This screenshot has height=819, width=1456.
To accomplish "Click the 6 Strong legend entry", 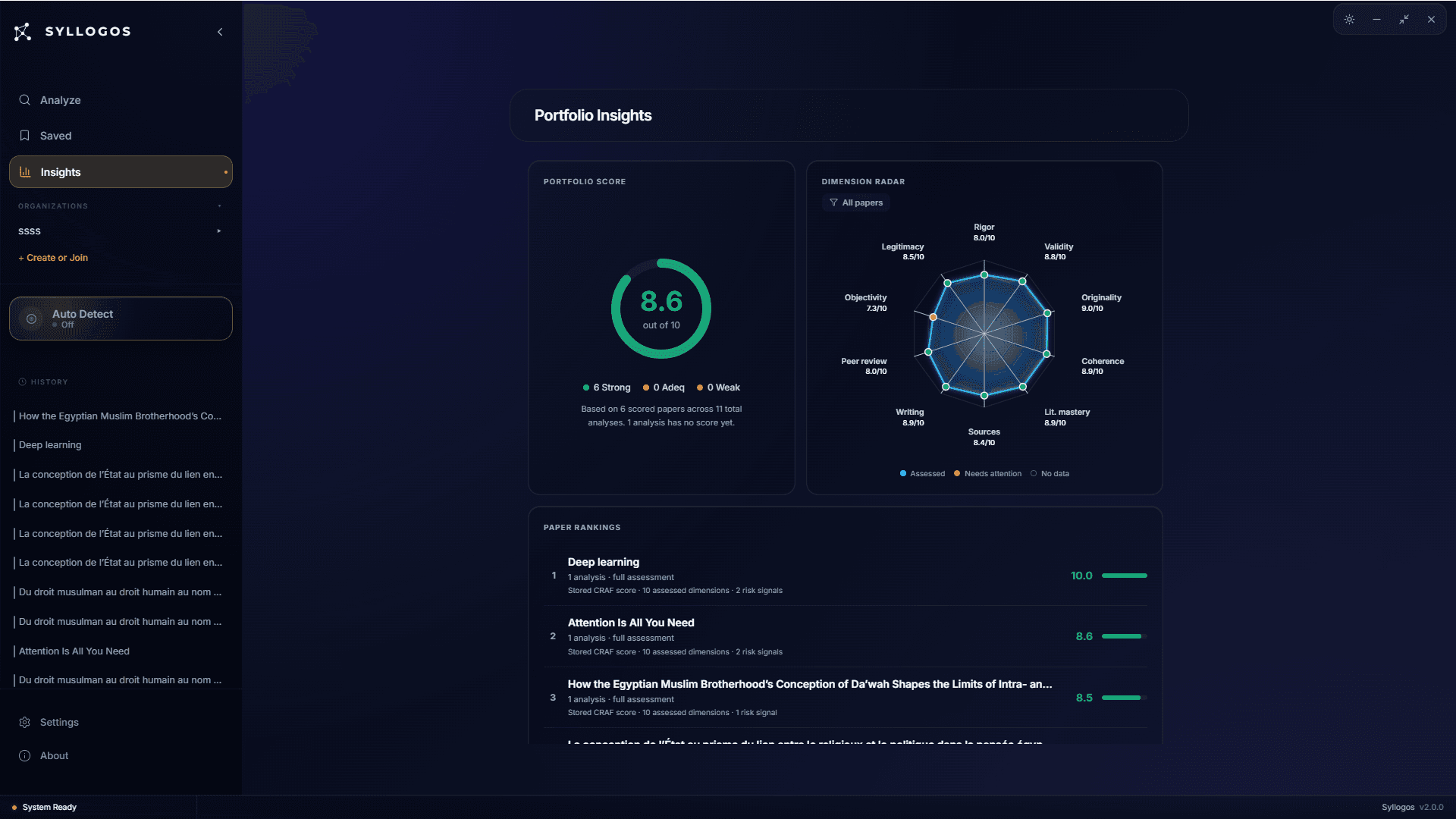I will coord(607,388).
